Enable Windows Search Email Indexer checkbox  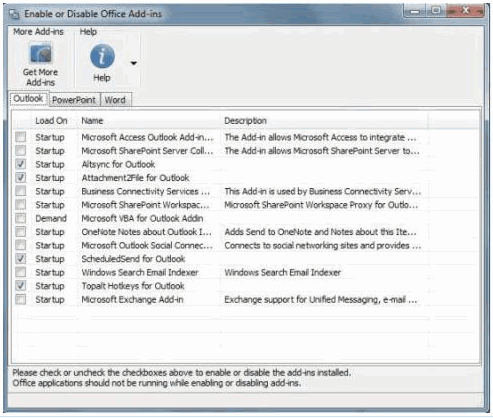[x=21, y=272]
